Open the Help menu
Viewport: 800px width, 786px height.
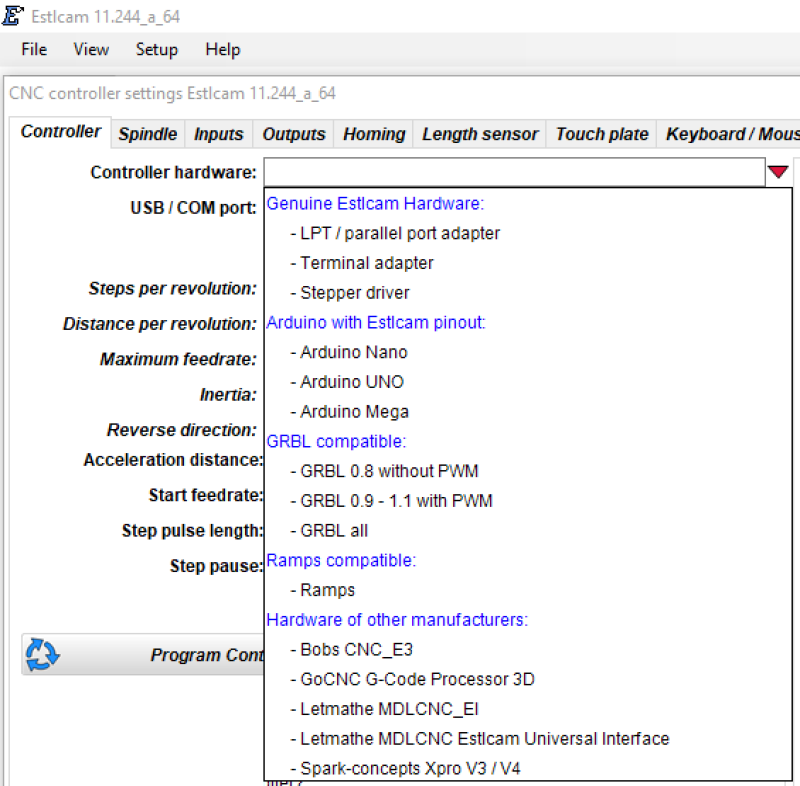[x=222, y=49]
